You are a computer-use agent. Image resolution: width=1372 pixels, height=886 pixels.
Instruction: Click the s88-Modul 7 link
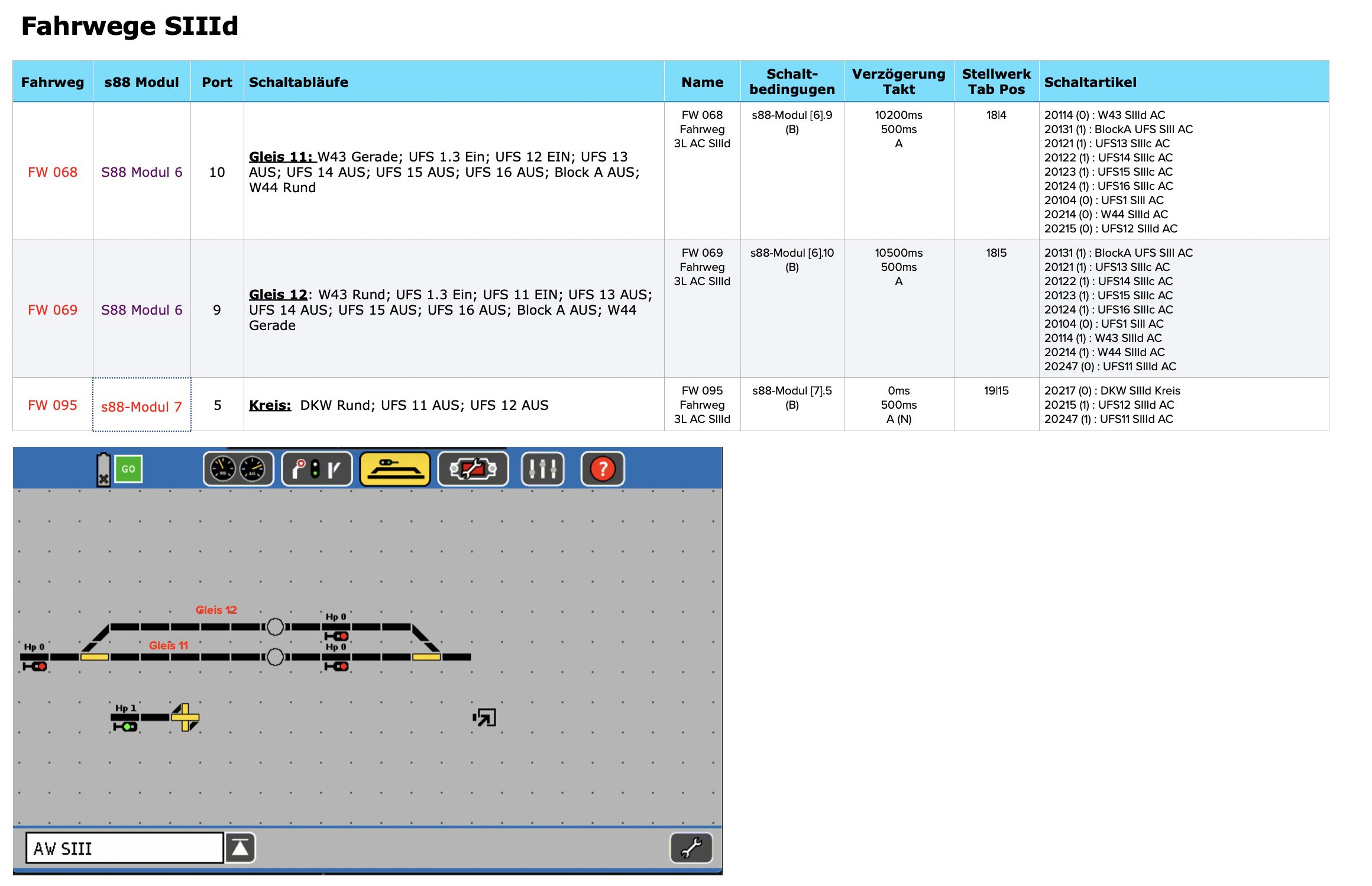coord(141,406)
